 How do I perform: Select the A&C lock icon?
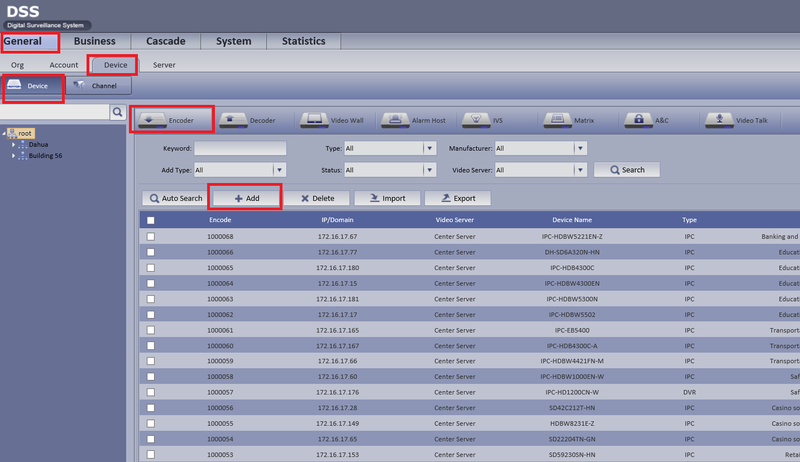coord(638,120)
